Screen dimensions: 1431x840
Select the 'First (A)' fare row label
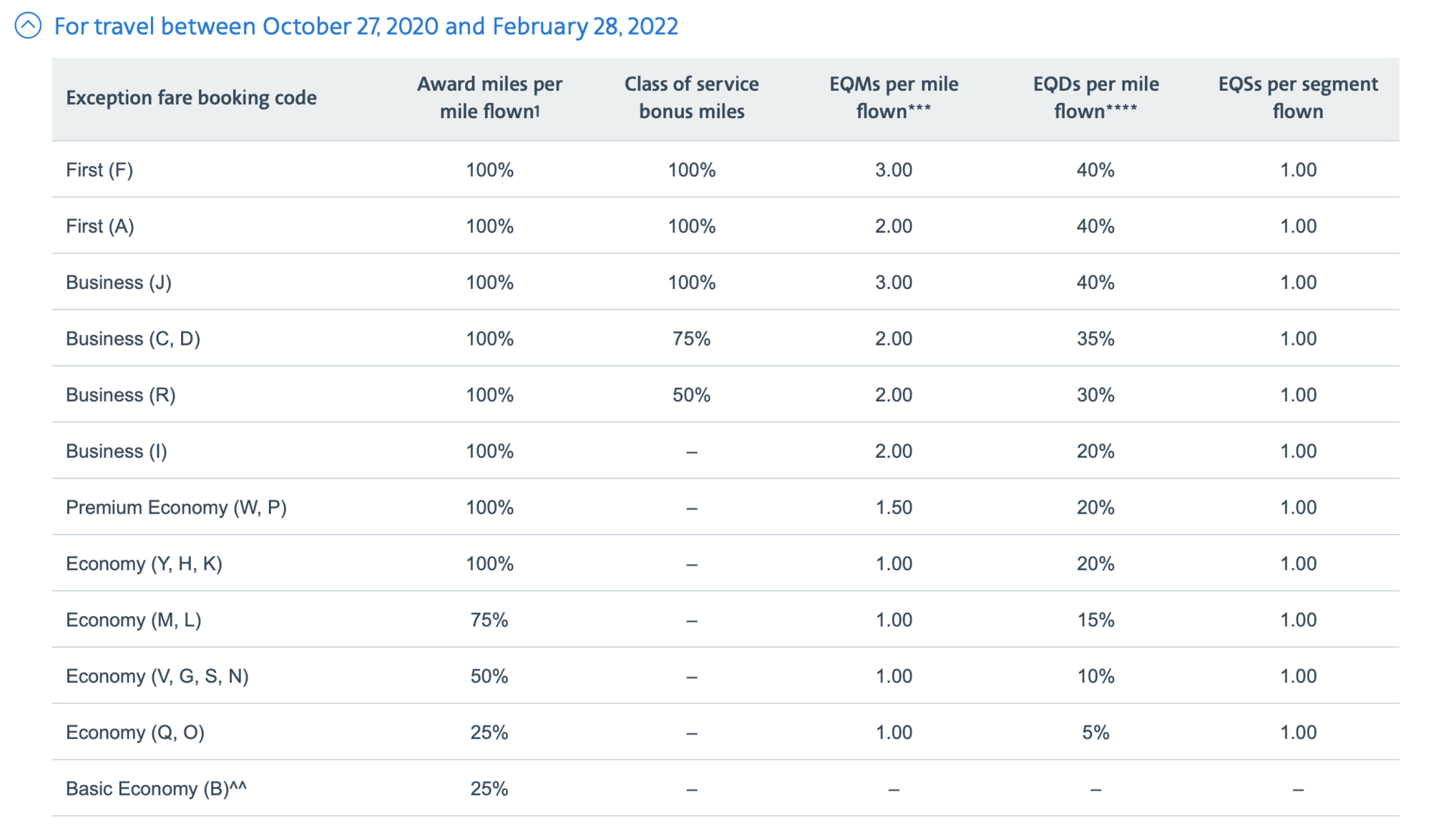[x=100, y=226]
